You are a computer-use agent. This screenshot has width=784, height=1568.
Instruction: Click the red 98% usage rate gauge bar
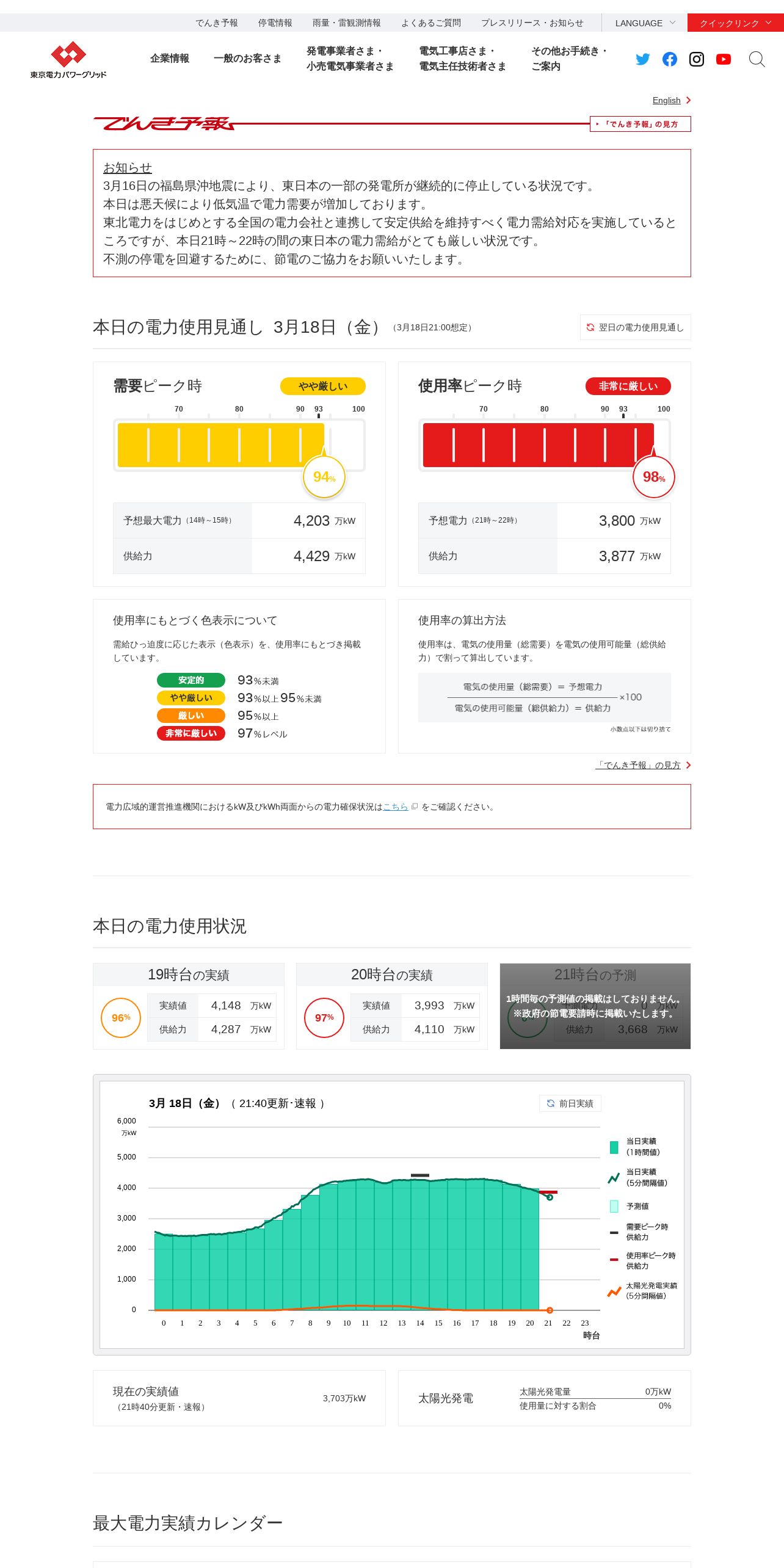(538, 445)
